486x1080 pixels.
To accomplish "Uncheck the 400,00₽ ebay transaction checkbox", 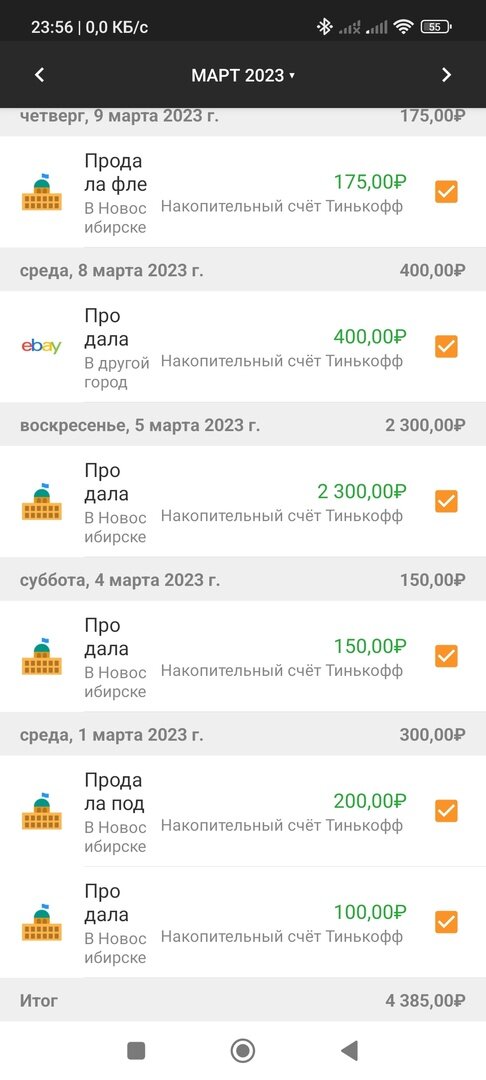I will (446, 346).
